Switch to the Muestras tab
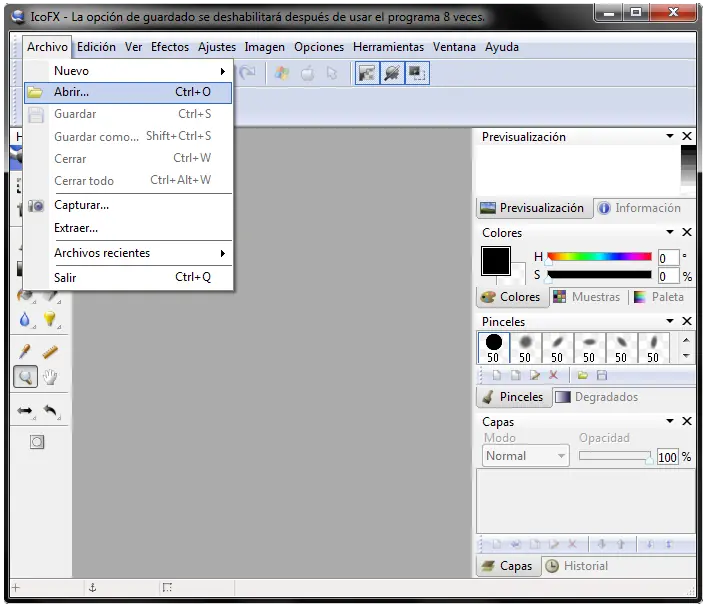707x607 pixels. click(588, 297)
